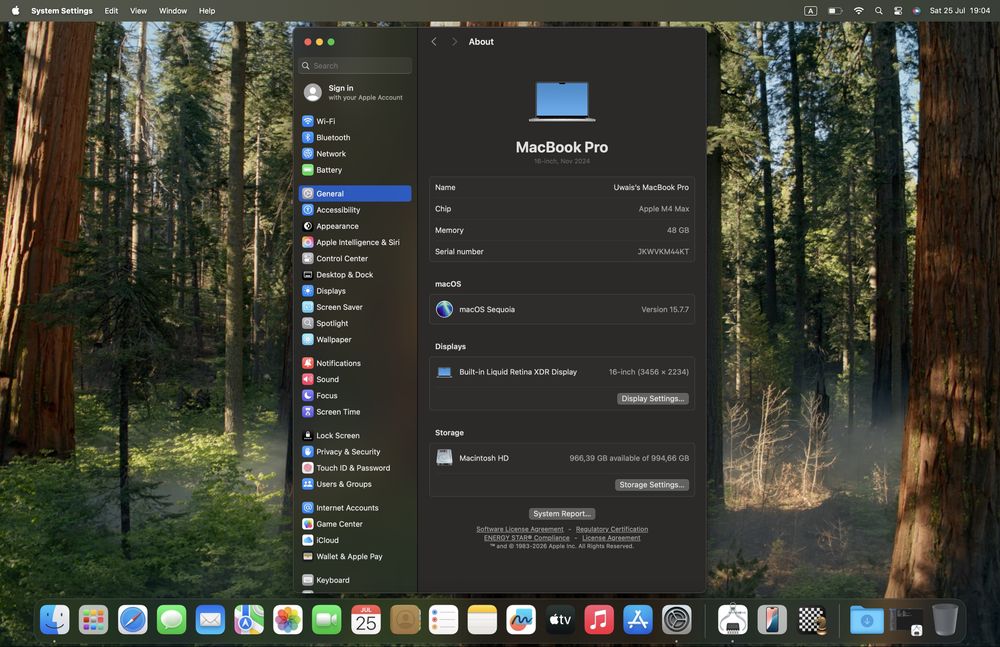Screen dimensions: 1000x647
Task: Open Control Center in the menu bar
Action: click(x=898, y=11)
